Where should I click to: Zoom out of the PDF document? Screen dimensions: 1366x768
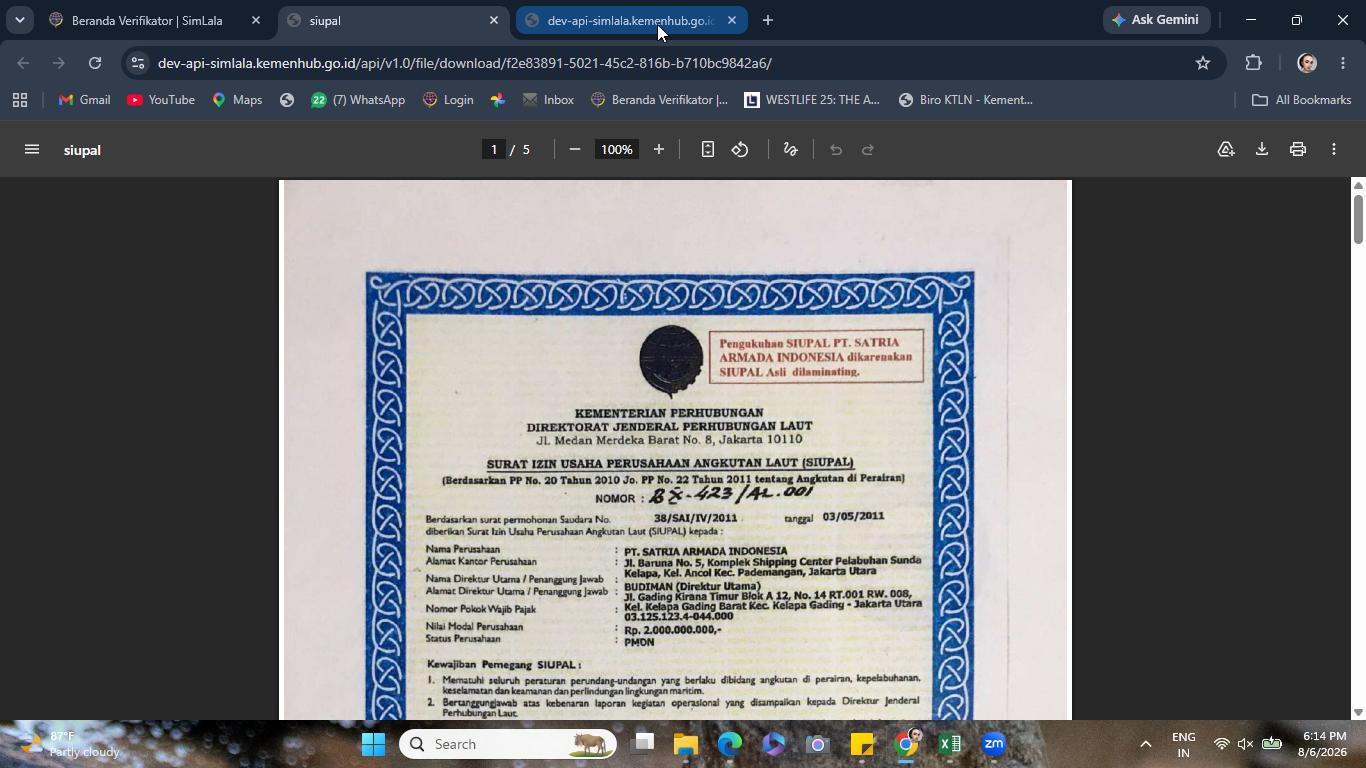coord(575,149)
